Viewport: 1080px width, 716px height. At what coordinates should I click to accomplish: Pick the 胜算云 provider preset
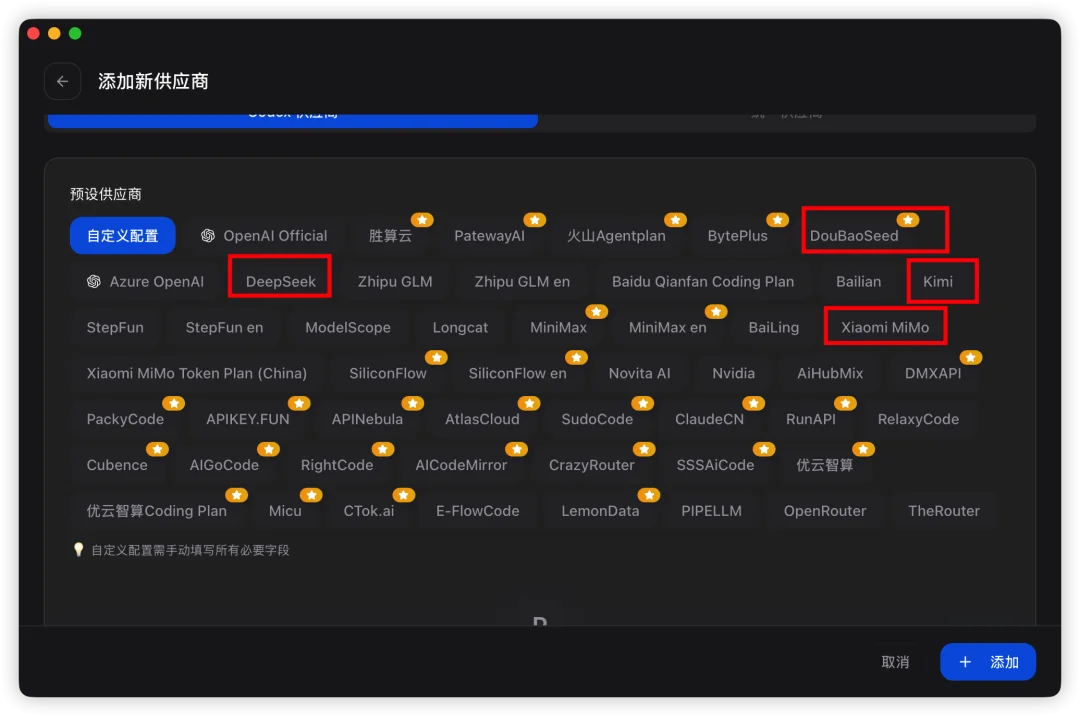pos(391,235)
